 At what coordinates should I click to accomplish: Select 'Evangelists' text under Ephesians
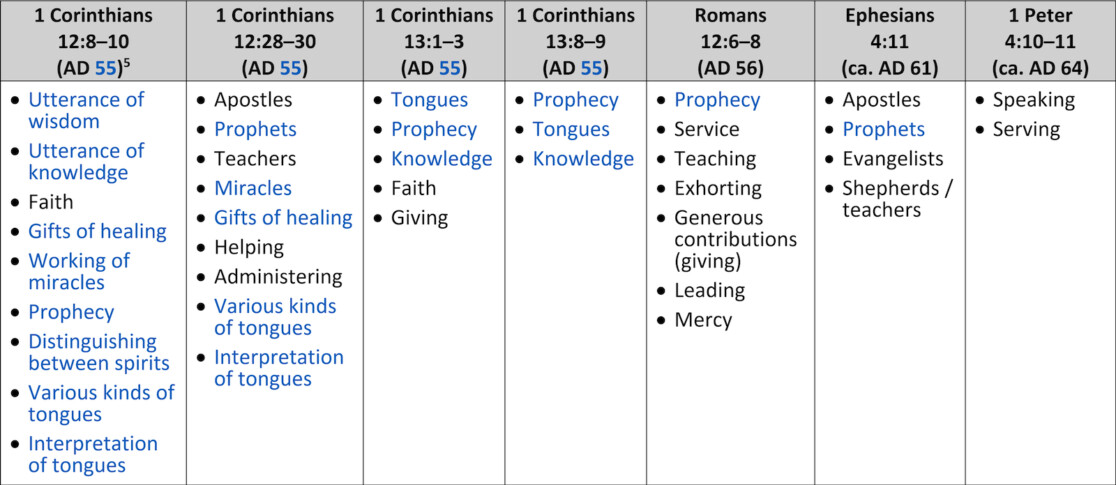click(893, 158)
